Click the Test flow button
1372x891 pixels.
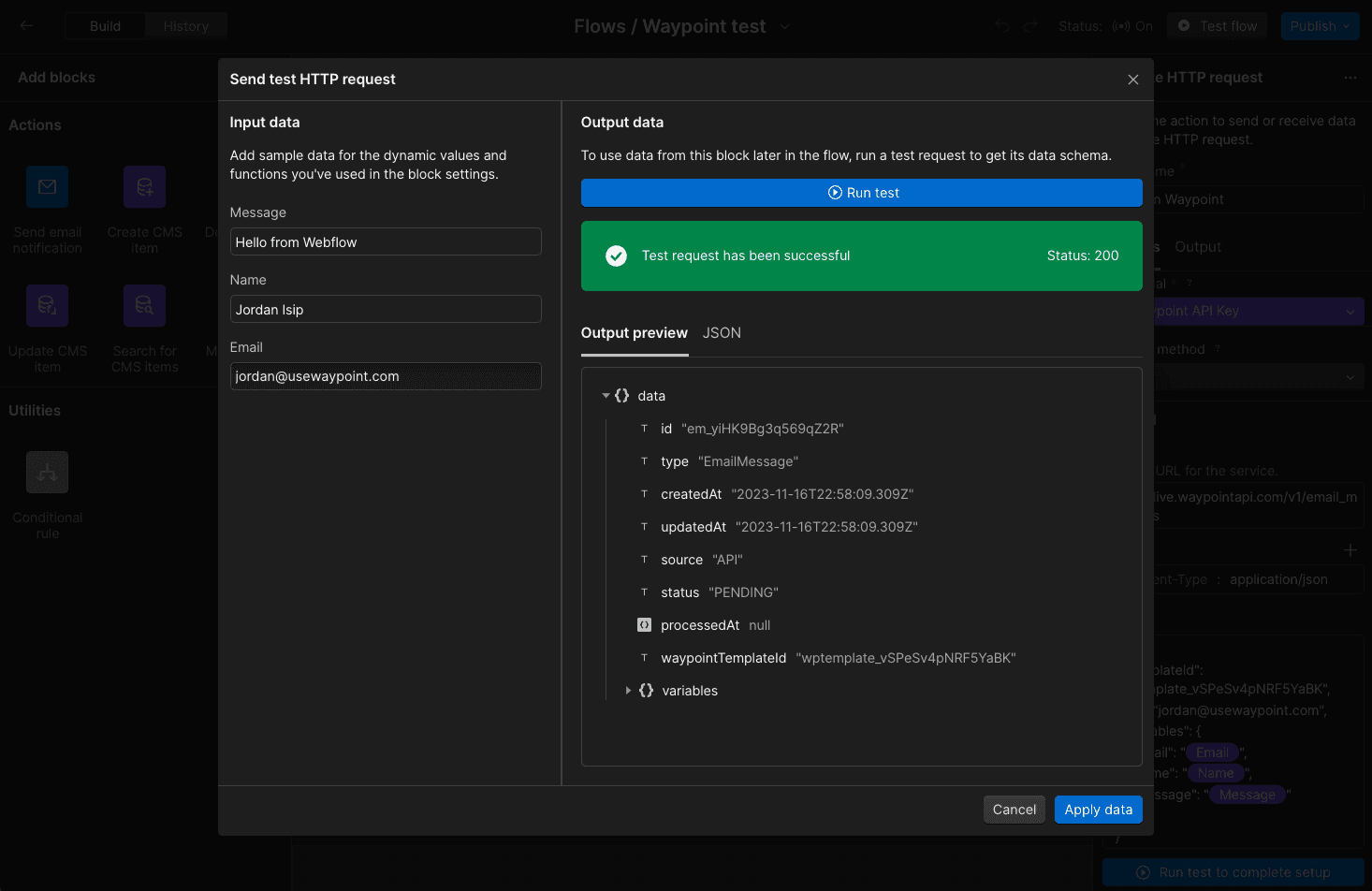tap(1218, 26)
